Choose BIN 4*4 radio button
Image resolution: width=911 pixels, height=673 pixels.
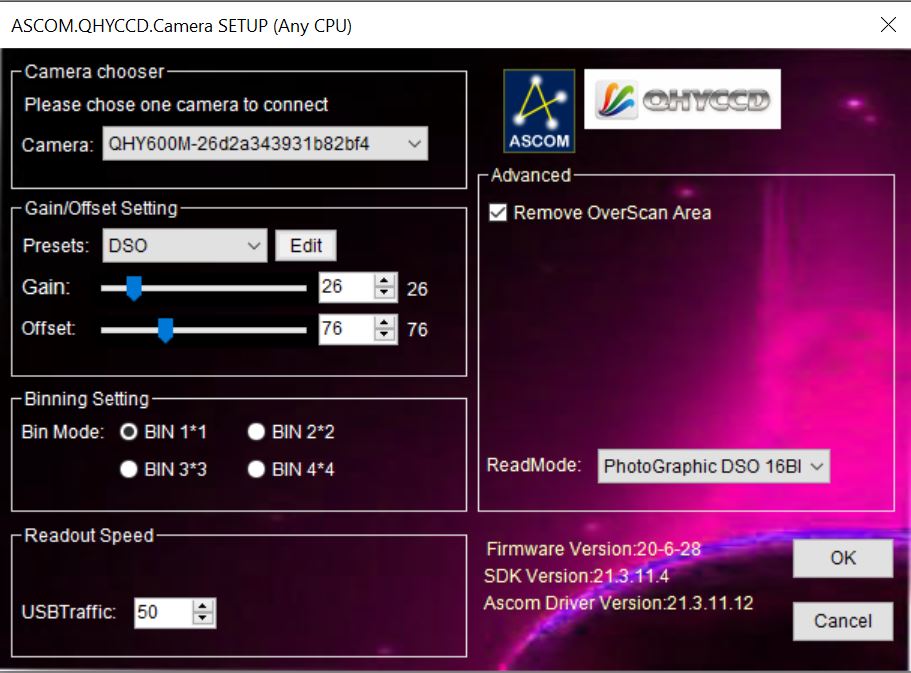pos(257,469)
